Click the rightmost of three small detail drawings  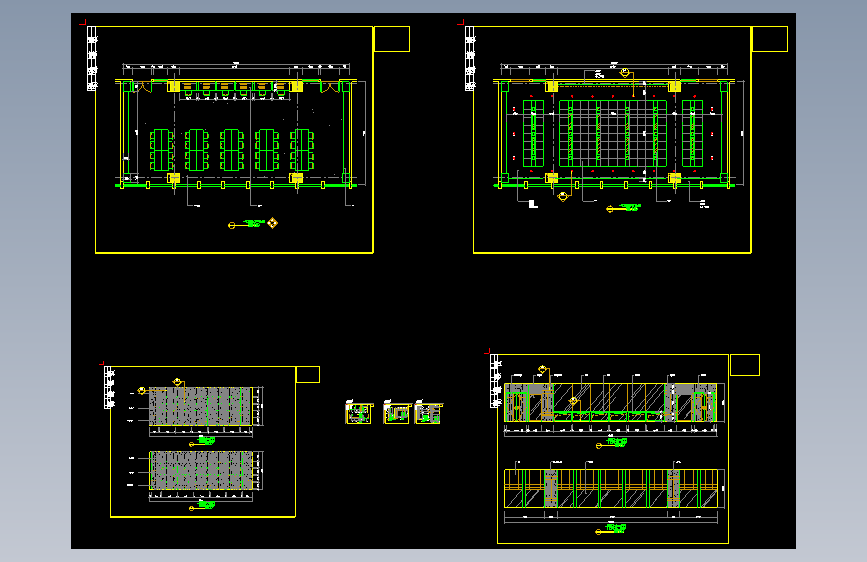click(428, 413)
